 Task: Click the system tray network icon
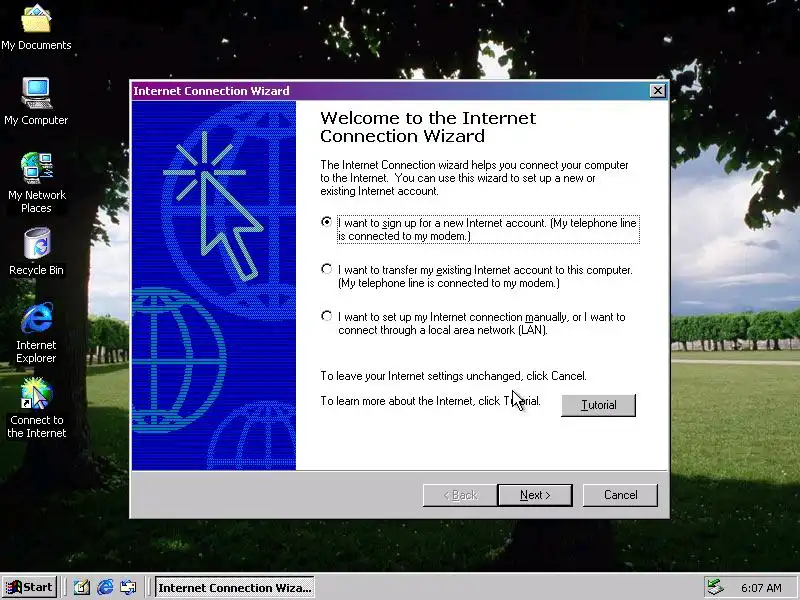pyautogui.click(x=715, y=588)
